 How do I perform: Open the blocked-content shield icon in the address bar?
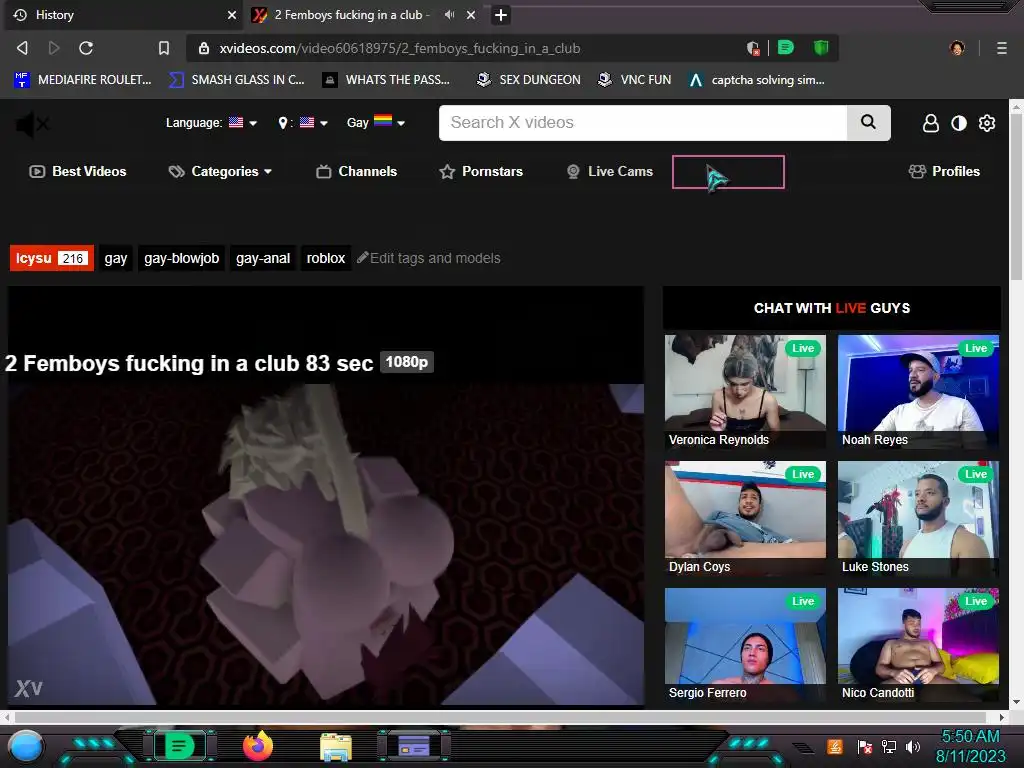pyautogui.click(x=753, y=48)
